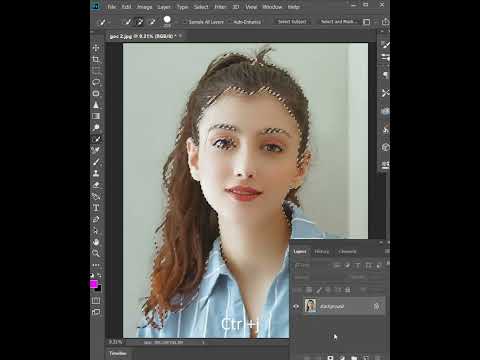Select the Horizontal Type tool

pos(96,208)
